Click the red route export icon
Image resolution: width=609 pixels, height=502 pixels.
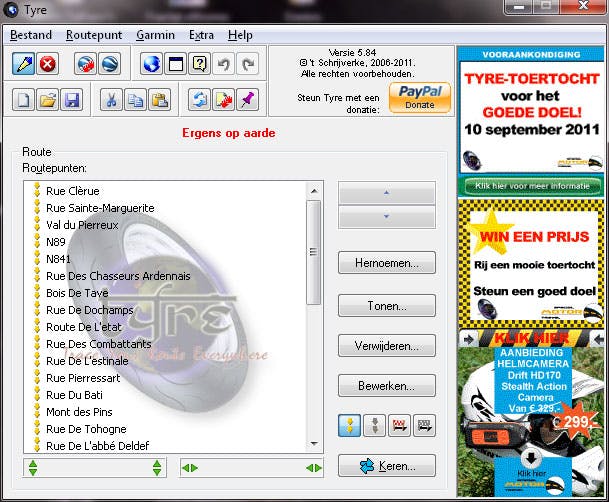click(399, 426)
